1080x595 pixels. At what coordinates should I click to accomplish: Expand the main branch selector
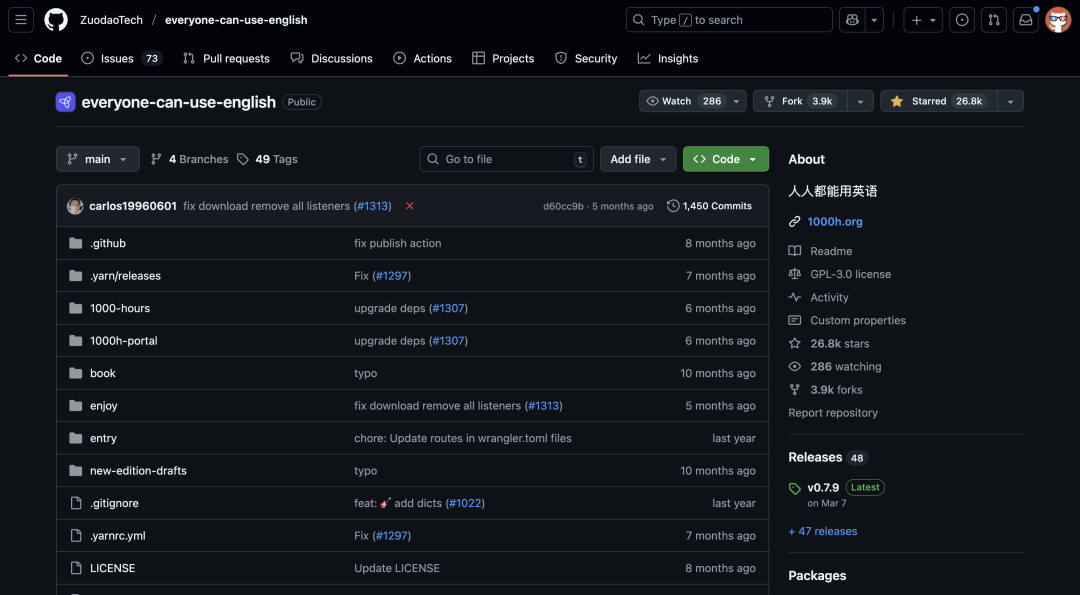point(98,159)
